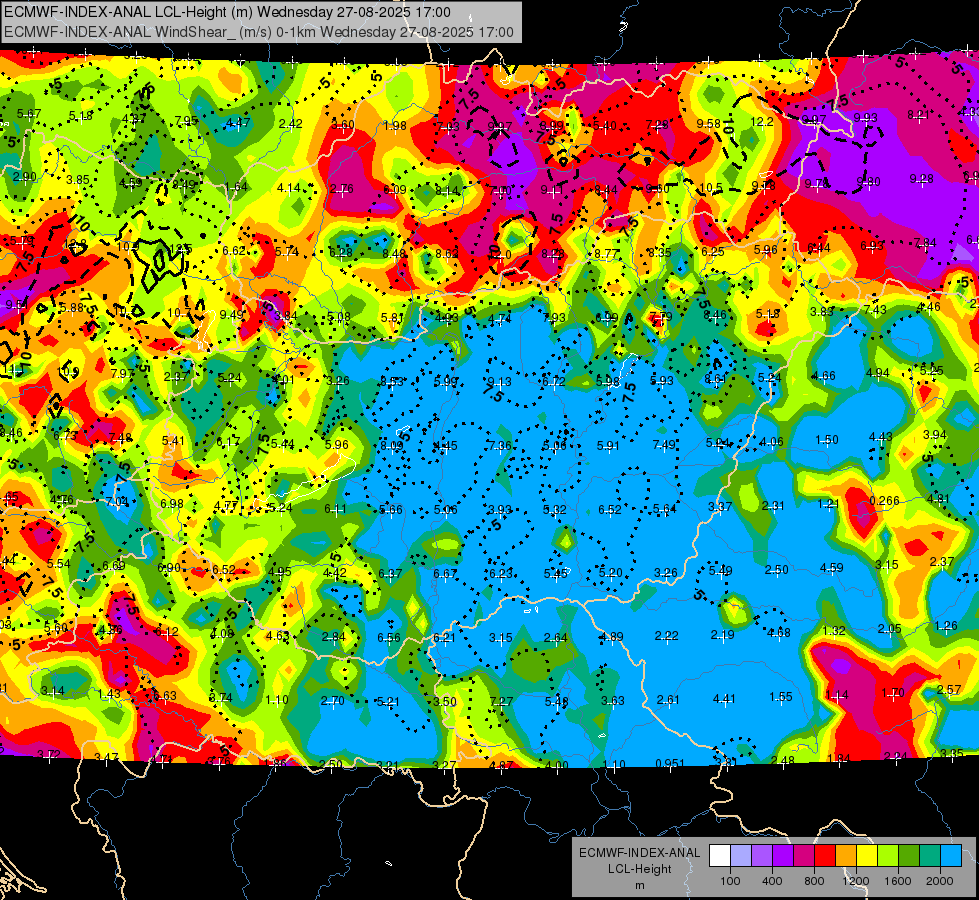Click the 2.05 grid point value
The height and width of the screenshot is (900, 979).
[x=889, y=628]
